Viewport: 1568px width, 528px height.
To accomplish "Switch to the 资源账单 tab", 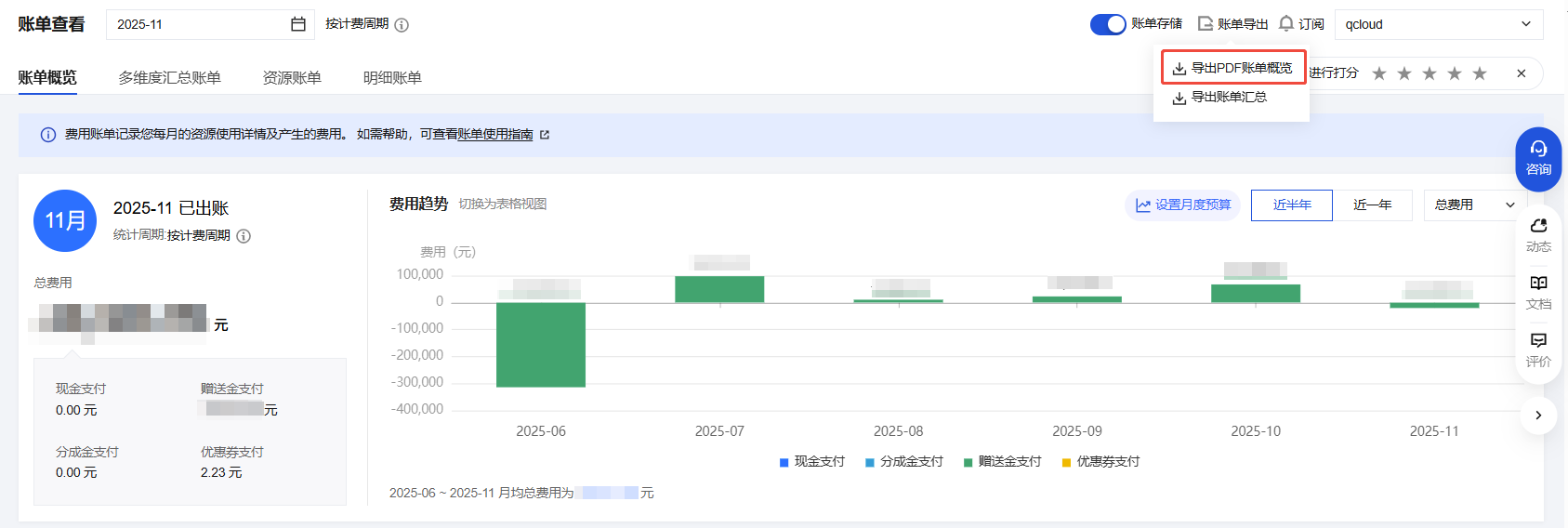I will [292, 78].
